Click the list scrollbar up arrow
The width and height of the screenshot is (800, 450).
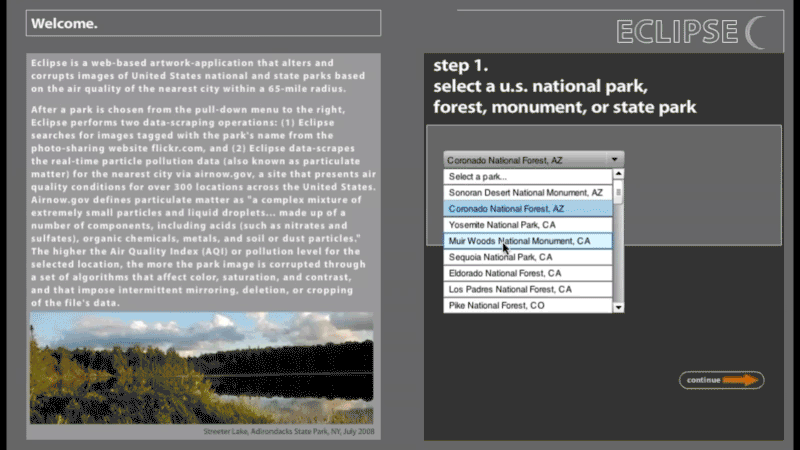(x=618, y=174)
